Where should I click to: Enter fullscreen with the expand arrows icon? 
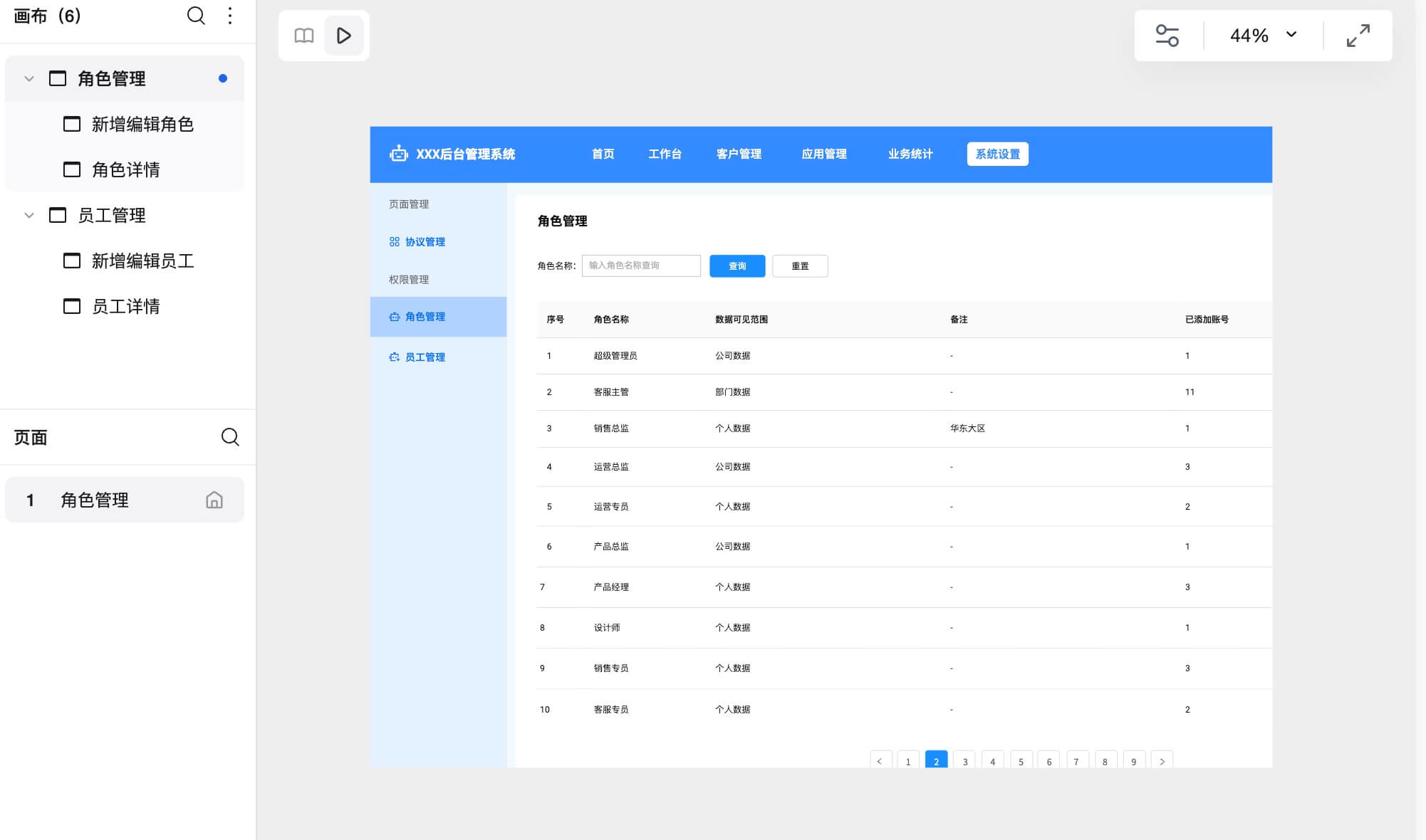(1358, 36)
